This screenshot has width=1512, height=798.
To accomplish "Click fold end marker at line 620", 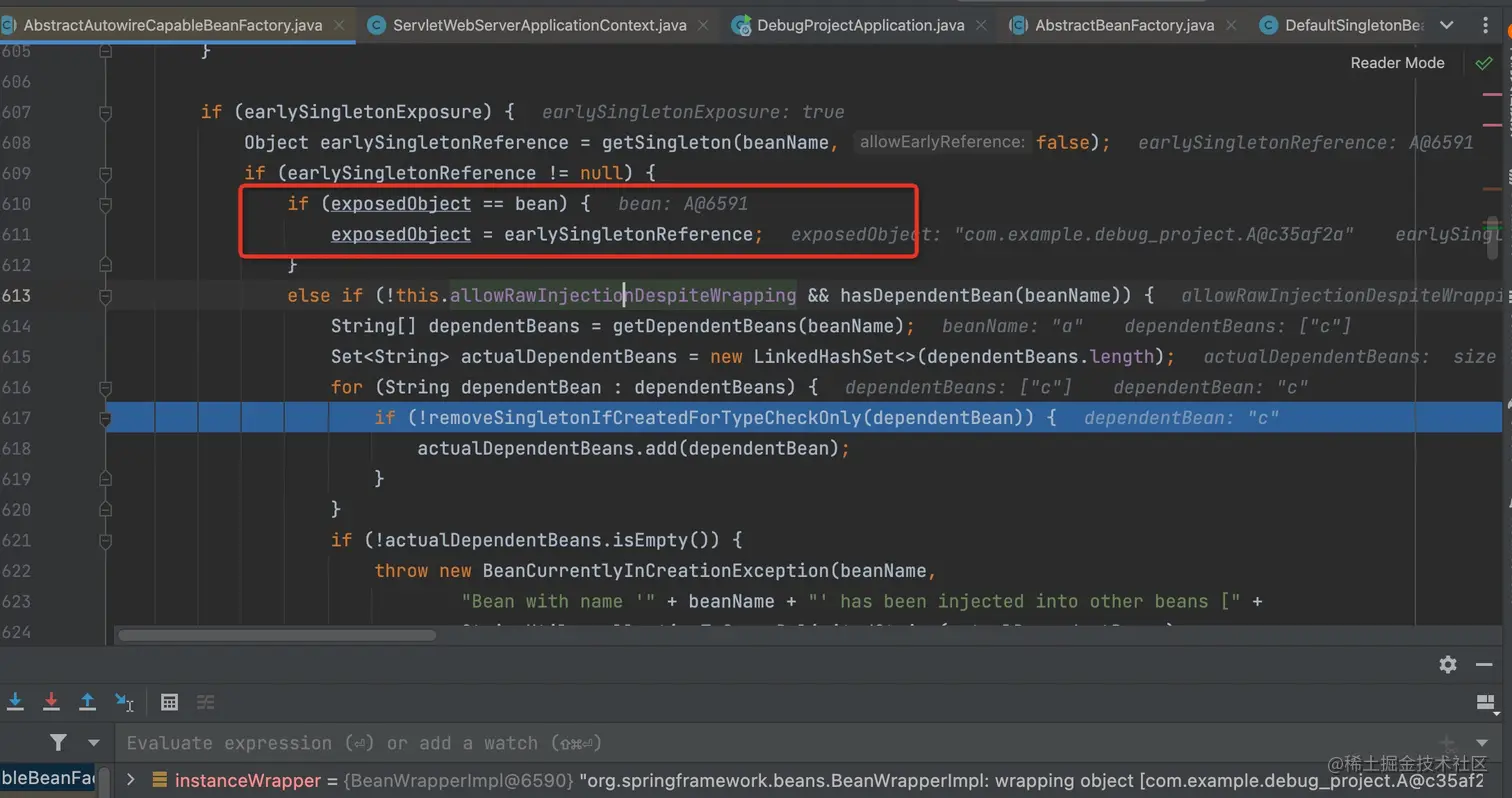I will [x=105, y=509].
